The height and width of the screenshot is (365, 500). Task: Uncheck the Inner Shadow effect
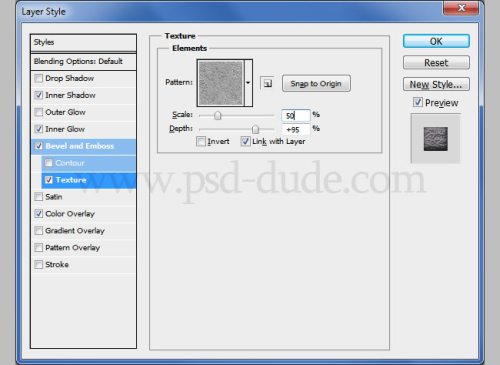(39, 95)
